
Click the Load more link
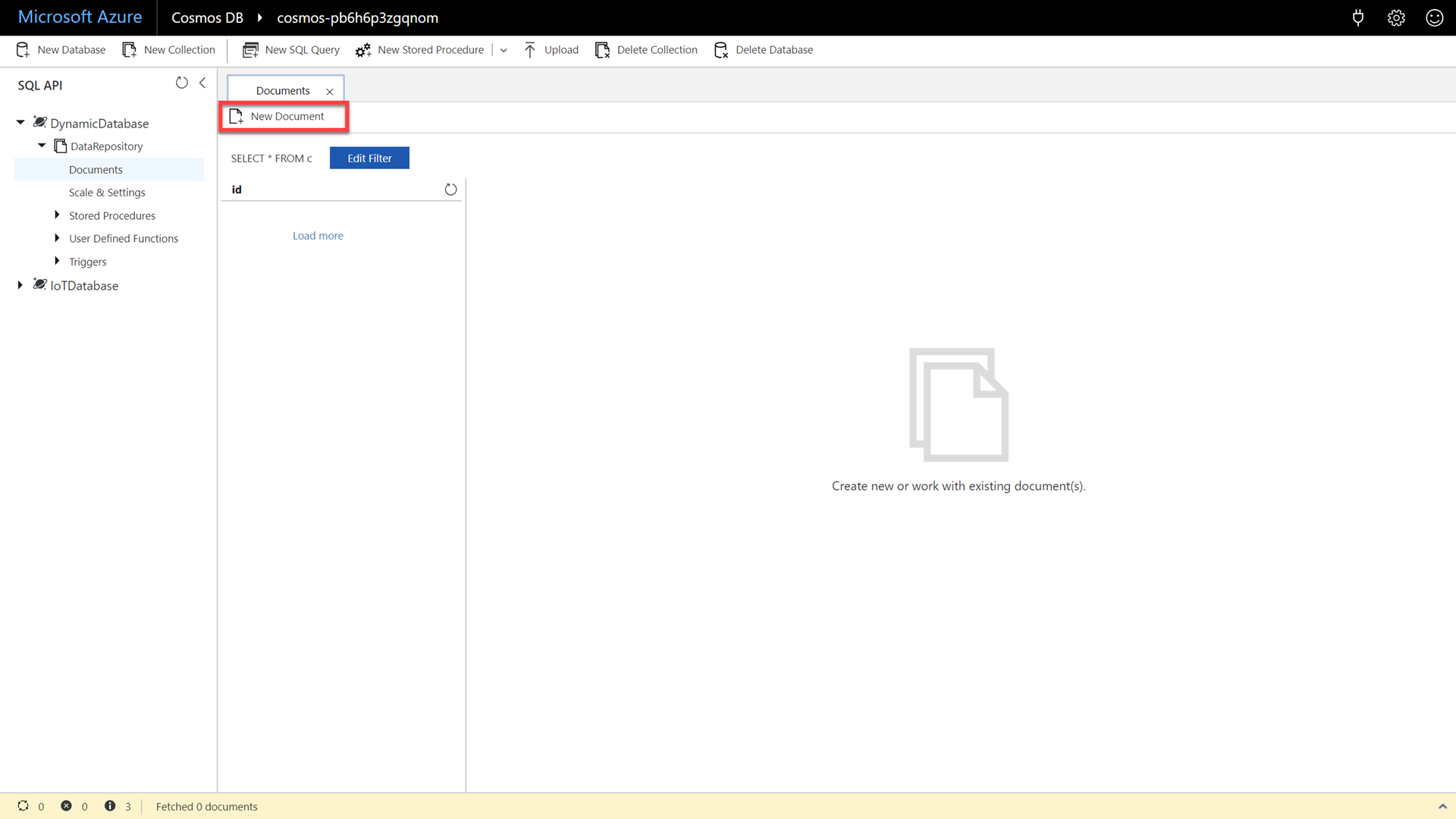coord(318,236)
